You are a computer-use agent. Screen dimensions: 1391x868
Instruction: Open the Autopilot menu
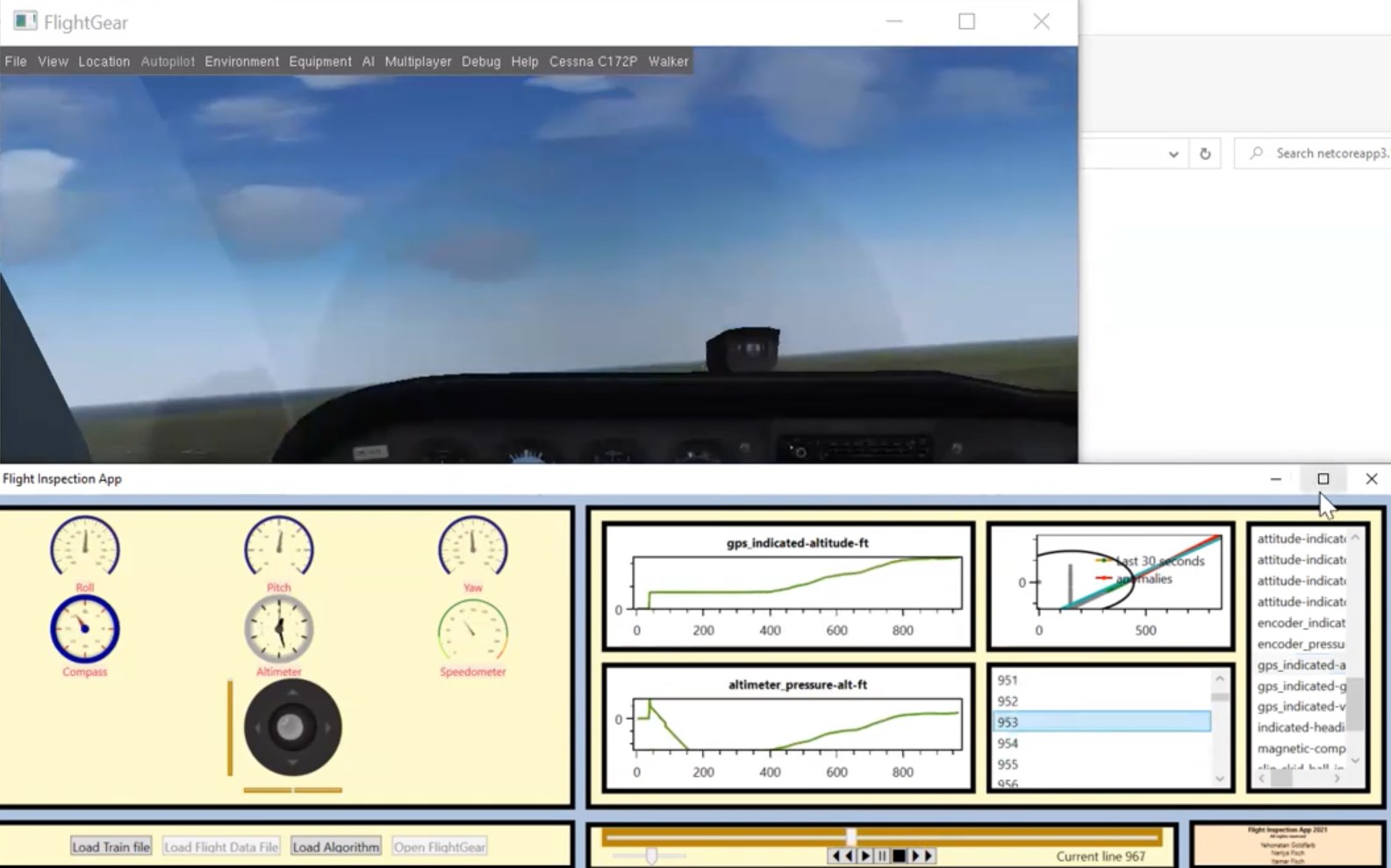point(168,61)
